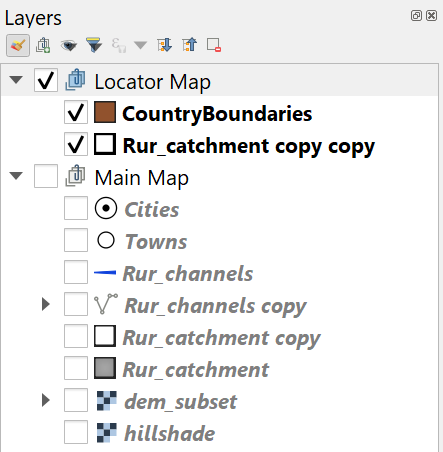Screen dimensions: 443x452
Task: Enable the dem_subset layer checkbox
Action: tap(76, 400)
